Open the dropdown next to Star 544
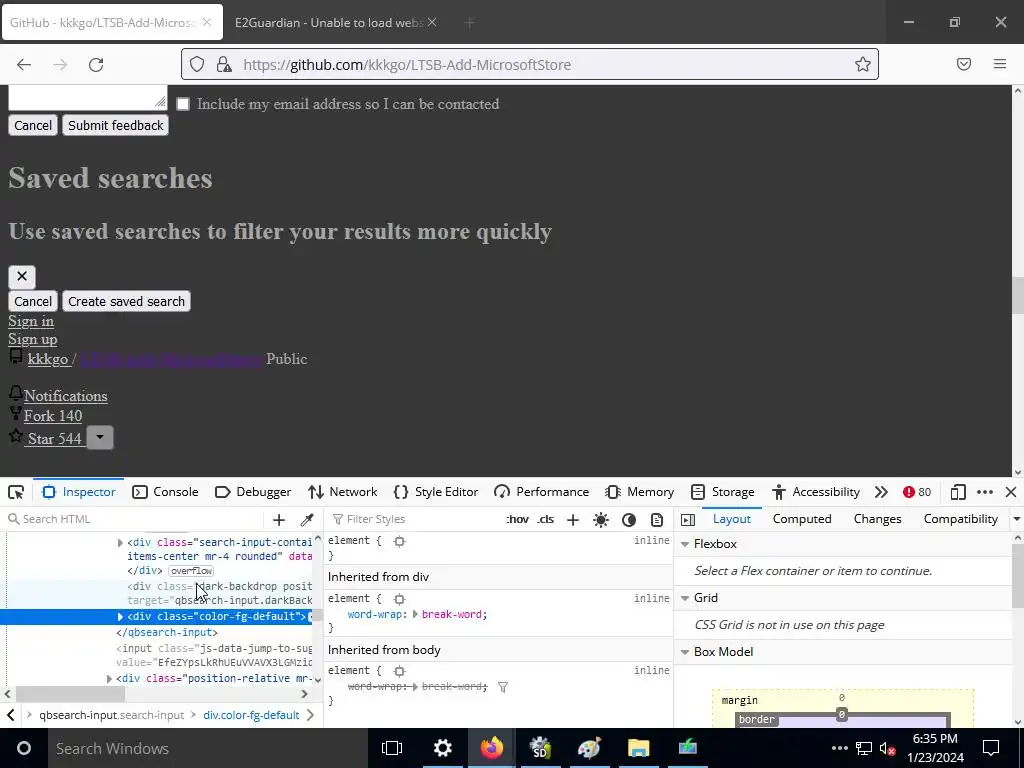The width and height of the screenshot is (1024, 768). tap(100, 438)
